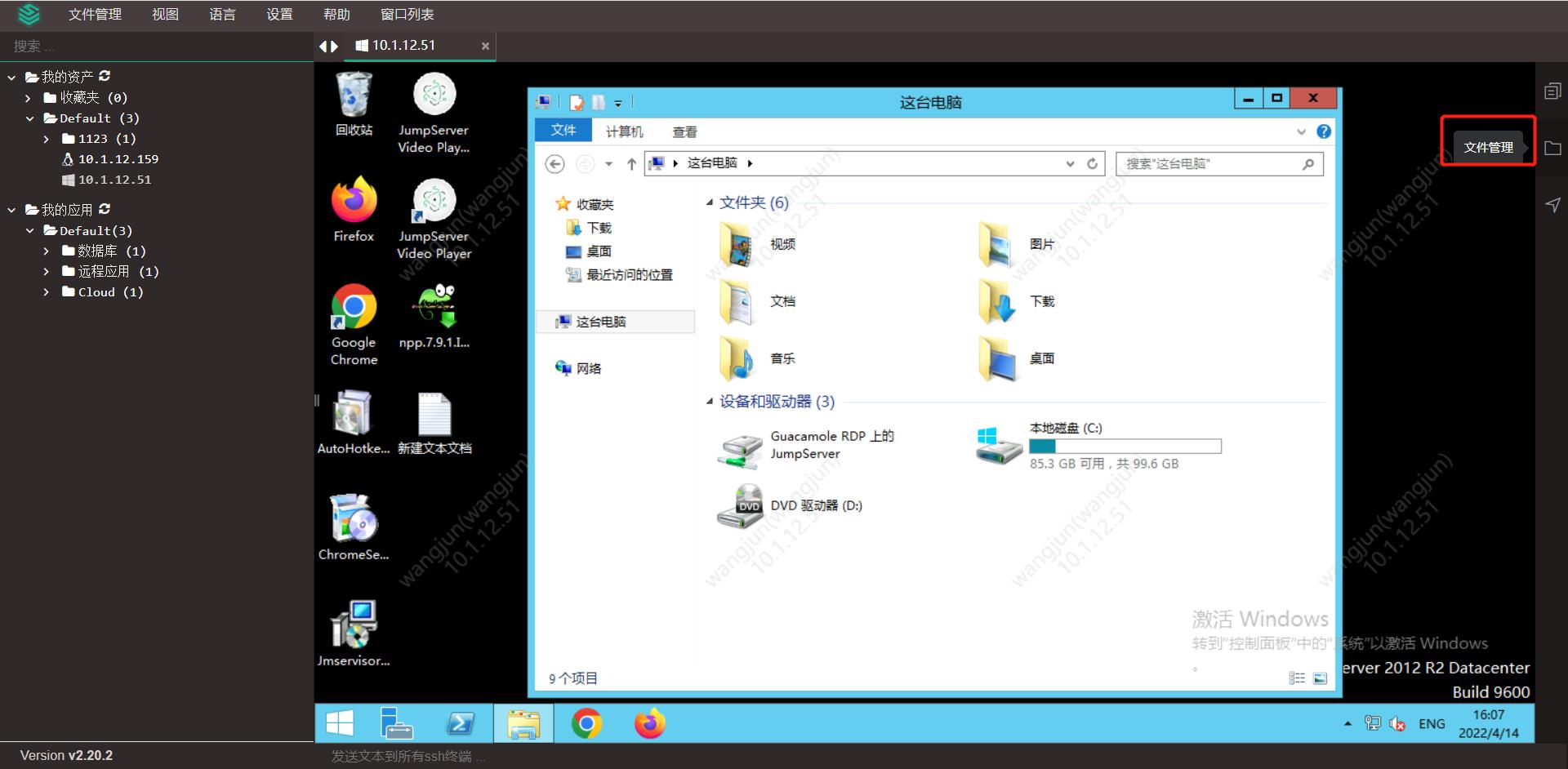The width and height of the screenshot is (1568, 769).
Task: Switch to the 计算机 ribbon tab
Action: tap(624, 131)
